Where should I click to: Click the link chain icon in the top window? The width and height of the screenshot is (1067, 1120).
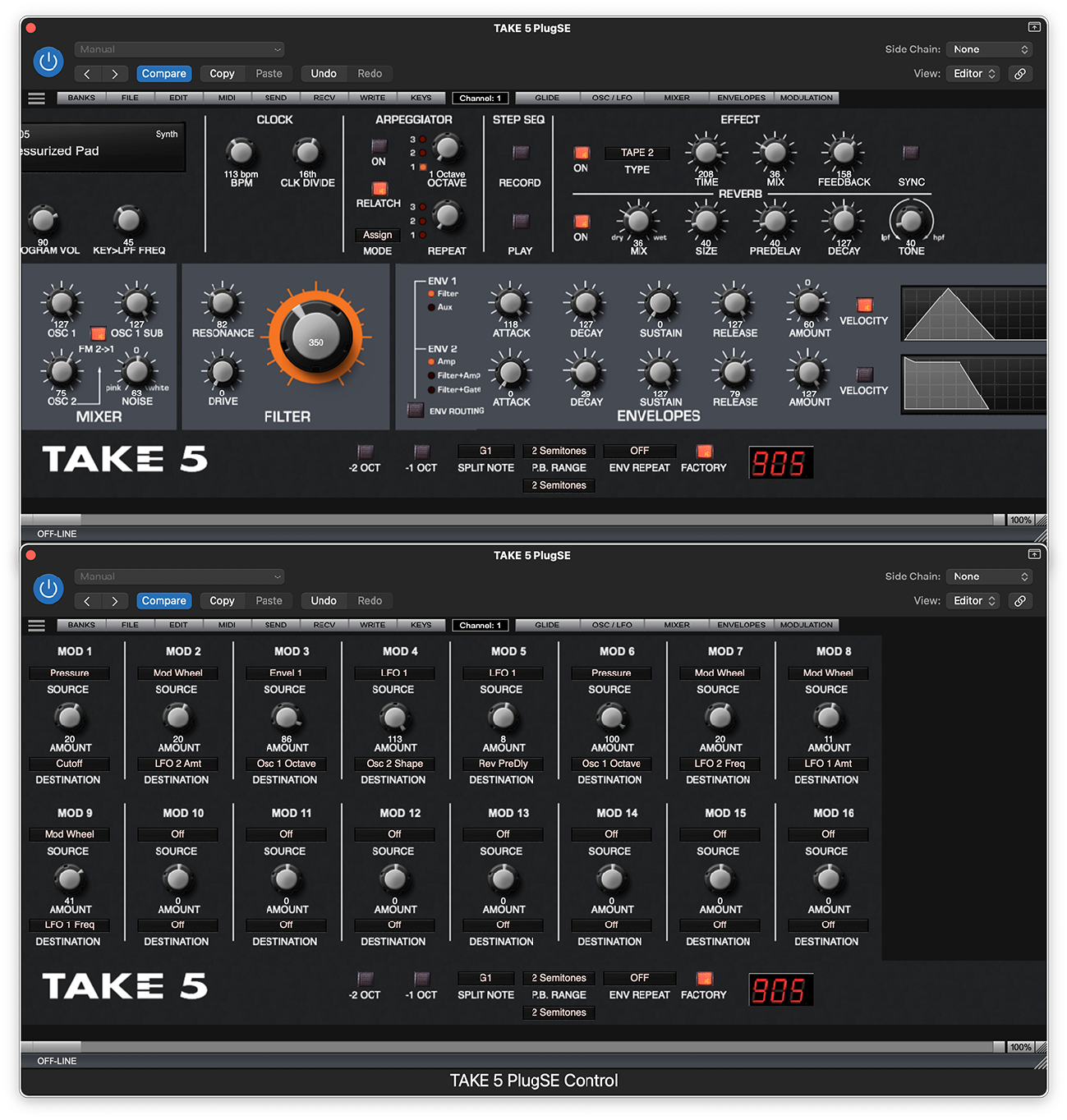tap(1019, 74)
